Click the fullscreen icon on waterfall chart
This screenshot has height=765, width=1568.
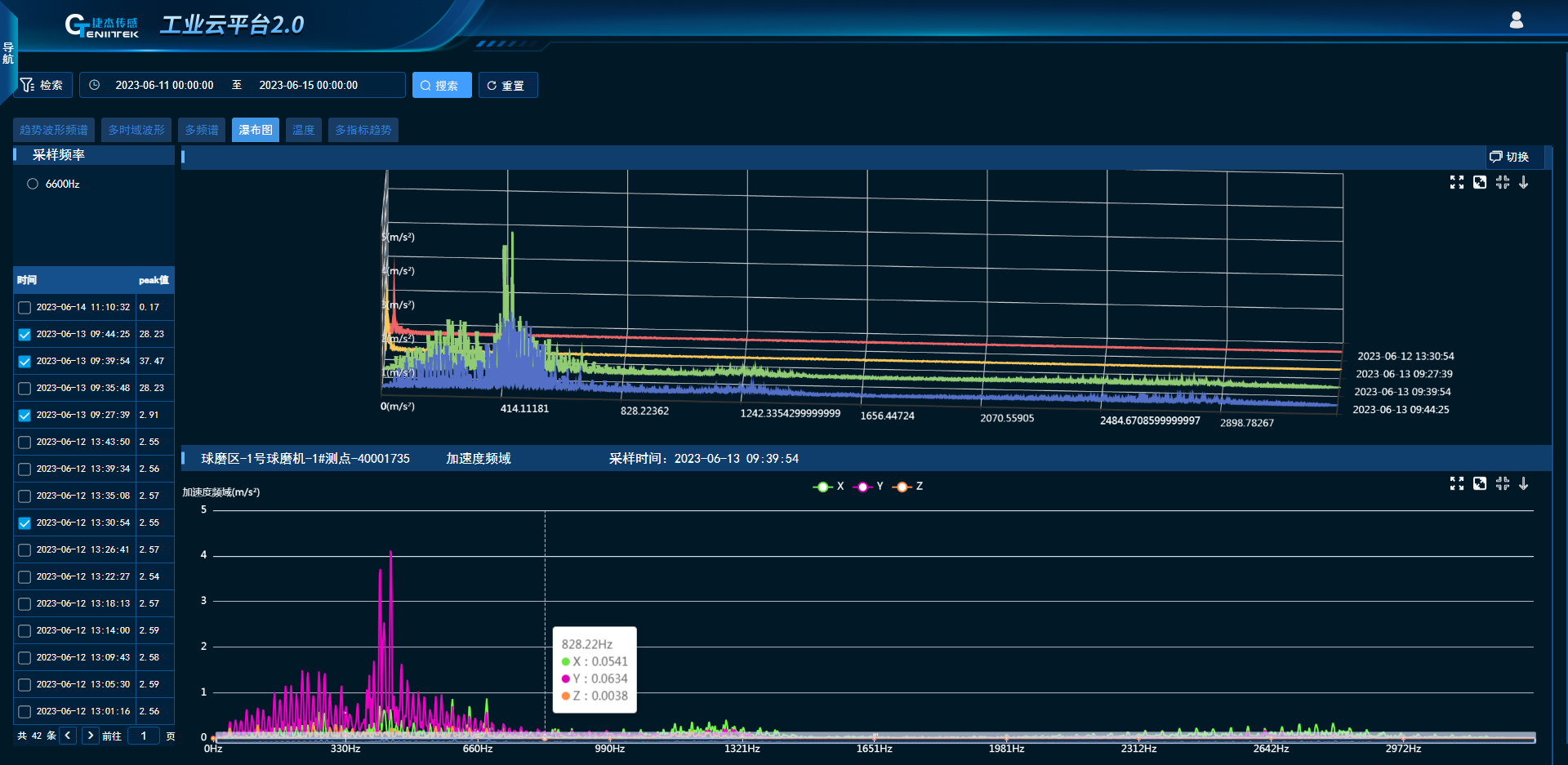coord(1456,182)
